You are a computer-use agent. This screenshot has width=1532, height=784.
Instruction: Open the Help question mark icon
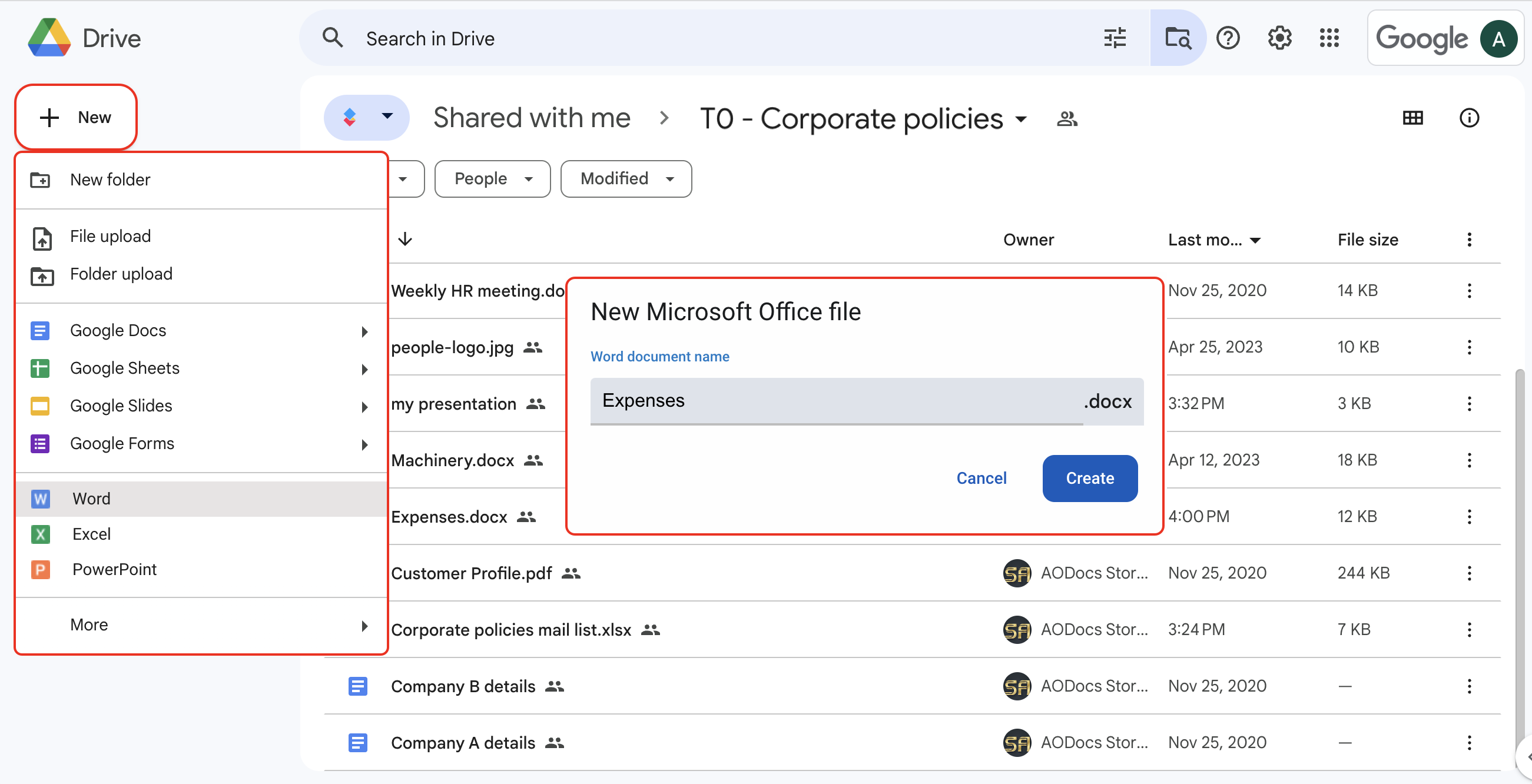[1228, 38]
